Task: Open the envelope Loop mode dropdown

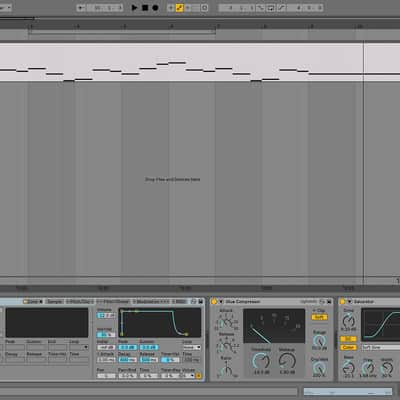Action: 192,347
